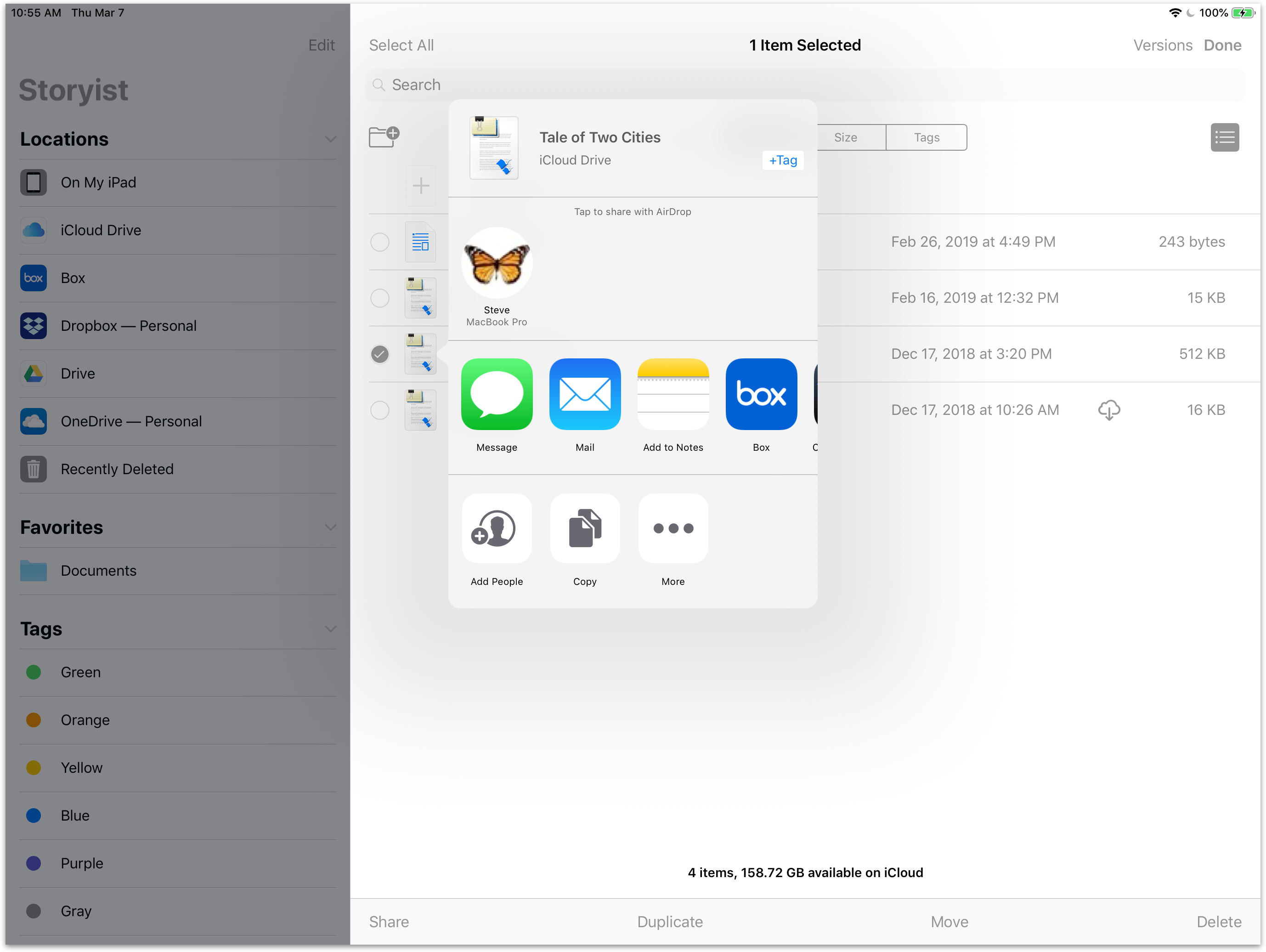Tap Select All
The height and width of the screenshot is (952, 1266).
[401, 45]
